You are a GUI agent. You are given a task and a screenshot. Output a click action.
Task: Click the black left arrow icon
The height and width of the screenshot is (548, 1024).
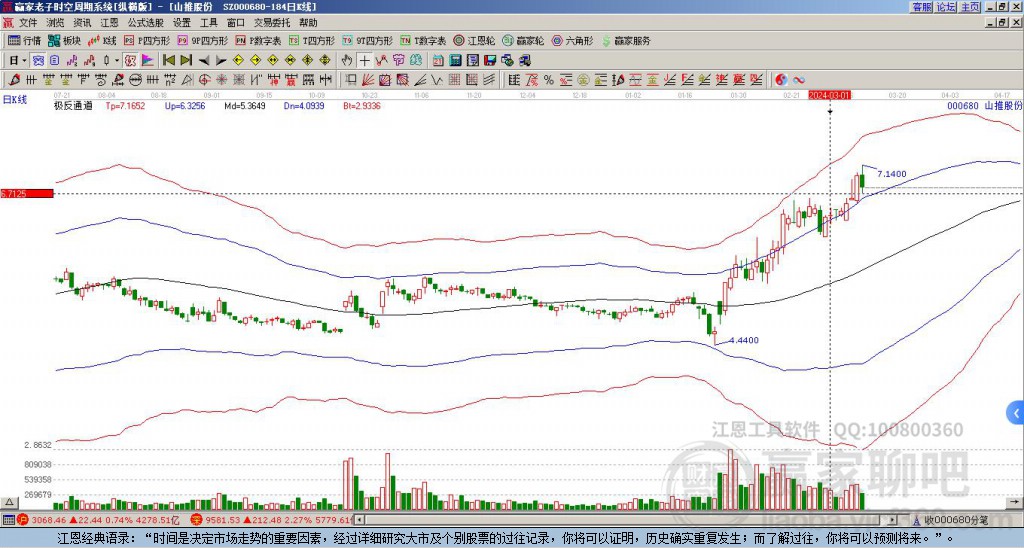coord(204,61)
